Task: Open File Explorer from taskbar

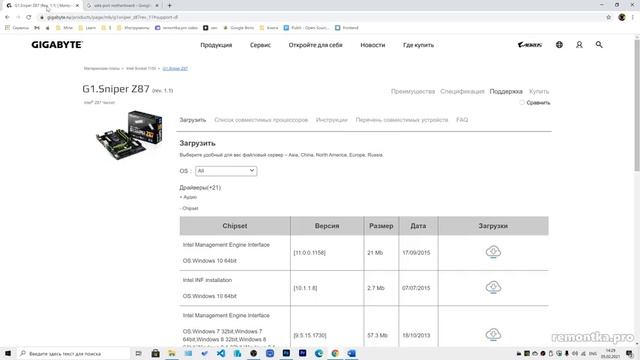Action: click(x=172, y=353)
